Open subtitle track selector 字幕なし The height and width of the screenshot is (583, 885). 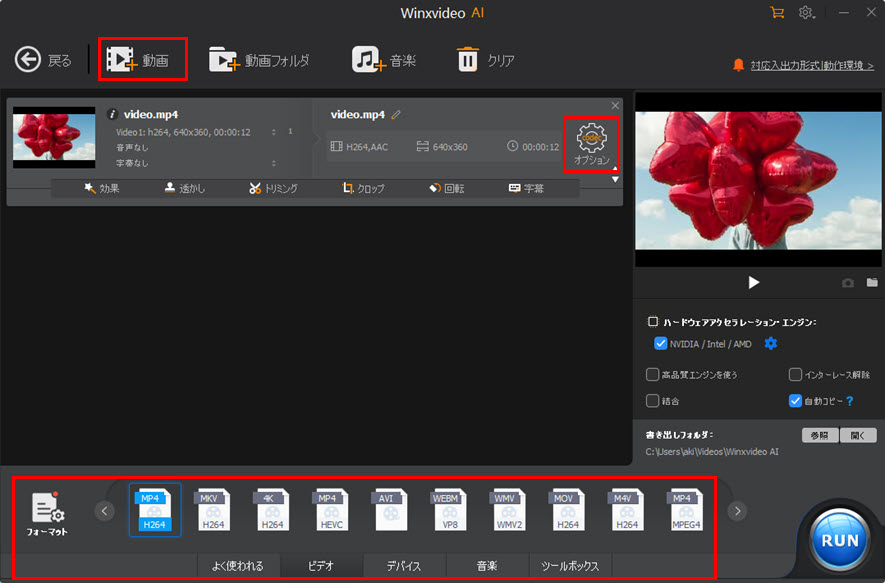tap(274, 163)
